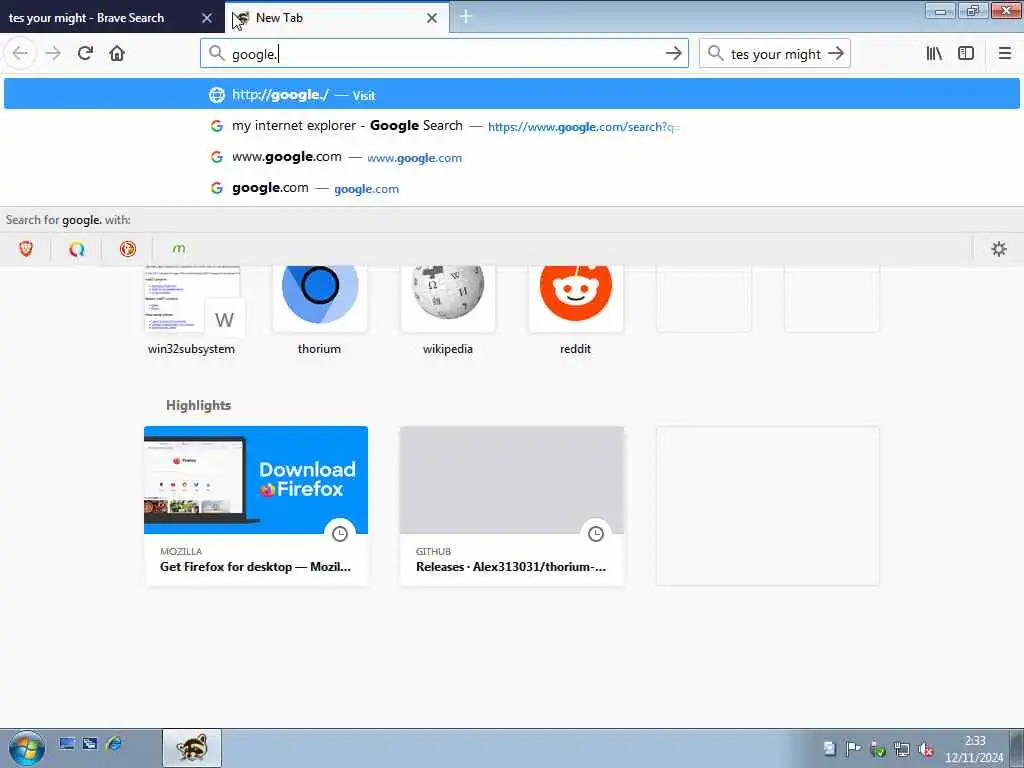This screenshot has width=1024, height=768.
Task: Click the network tray icon
Action: [901, 749]
